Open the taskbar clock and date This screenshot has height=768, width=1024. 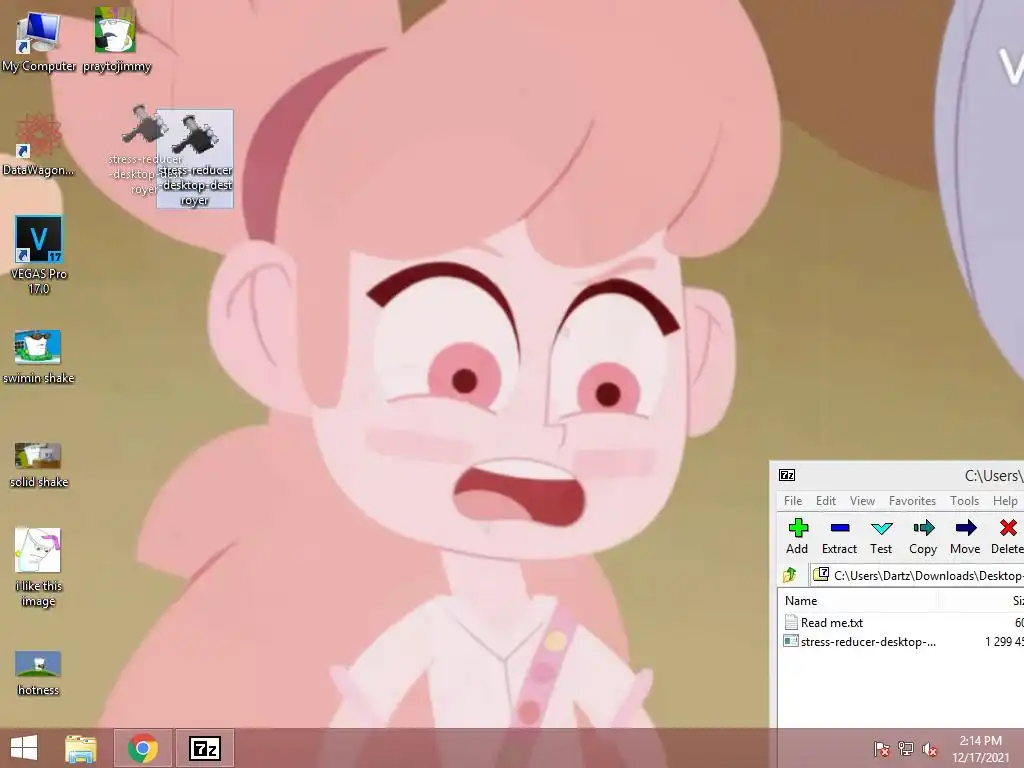[980, 748]
